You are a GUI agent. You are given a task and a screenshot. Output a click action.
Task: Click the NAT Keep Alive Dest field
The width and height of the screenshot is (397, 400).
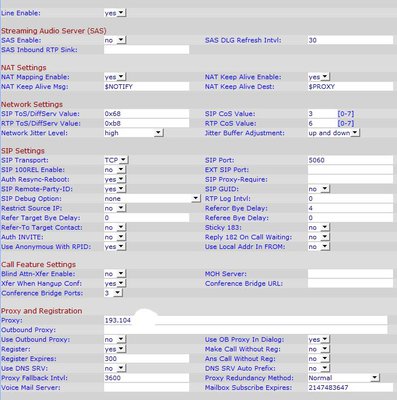350,87
